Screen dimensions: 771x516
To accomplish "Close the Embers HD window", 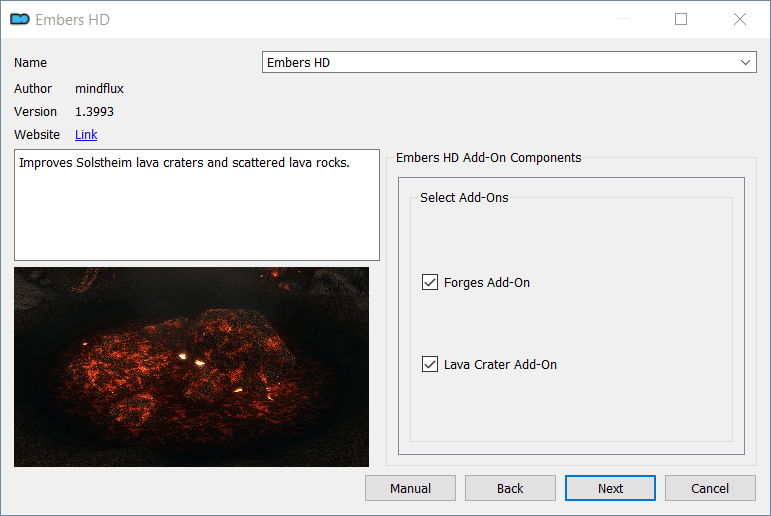I will pos(740,19).
